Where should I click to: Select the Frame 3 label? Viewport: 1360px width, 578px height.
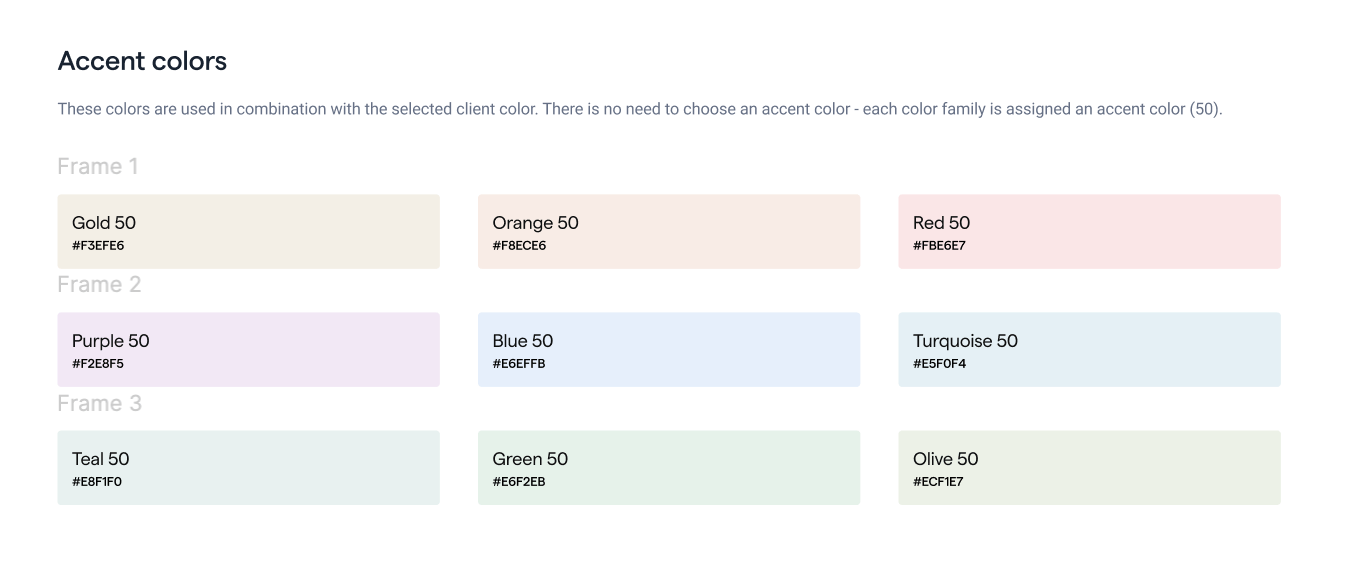99,403
